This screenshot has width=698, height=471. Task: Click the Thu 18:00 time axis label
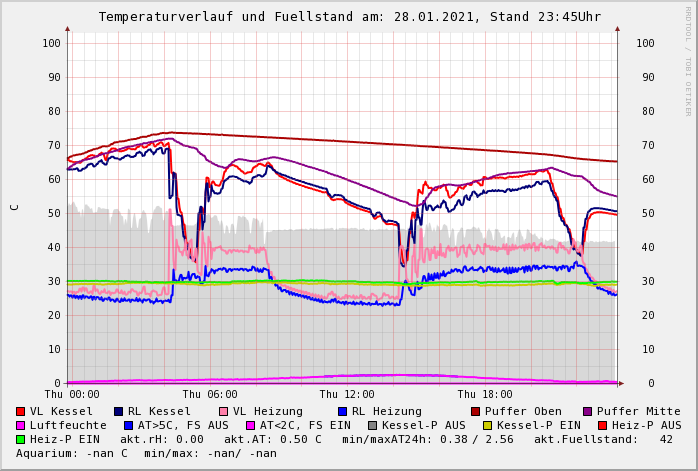[484, 395]
